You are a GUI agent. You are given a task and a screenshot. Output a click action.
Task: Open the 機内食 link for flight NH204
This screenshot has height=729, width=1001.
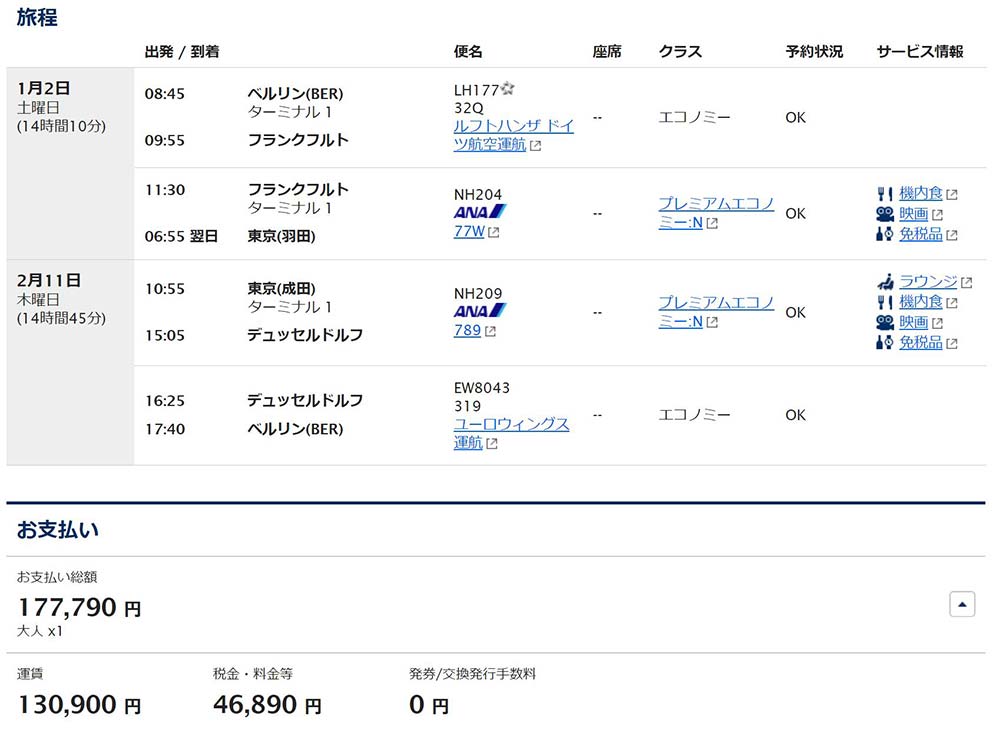pos(921,193)
